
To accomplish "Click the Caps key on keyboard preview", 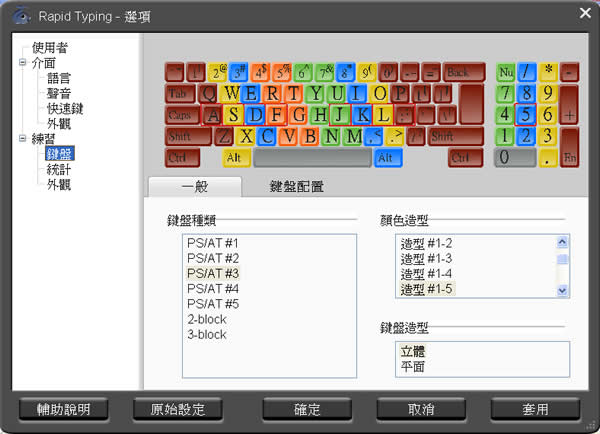I will (x=183, y=115).
